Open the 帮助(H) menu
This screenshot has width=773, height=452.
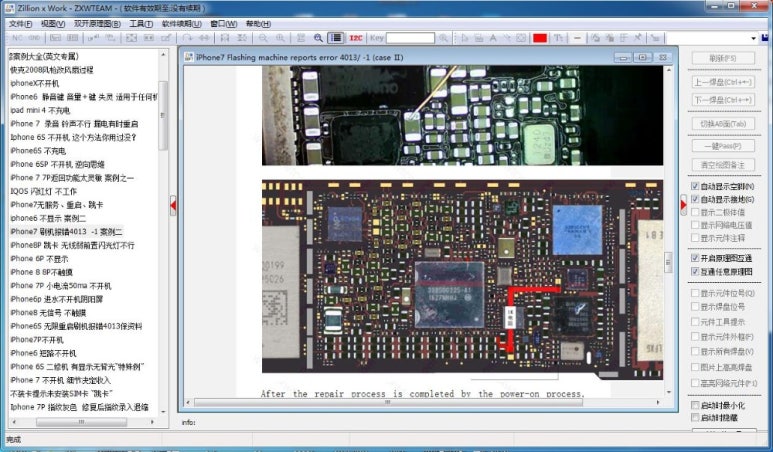point(258,24)
